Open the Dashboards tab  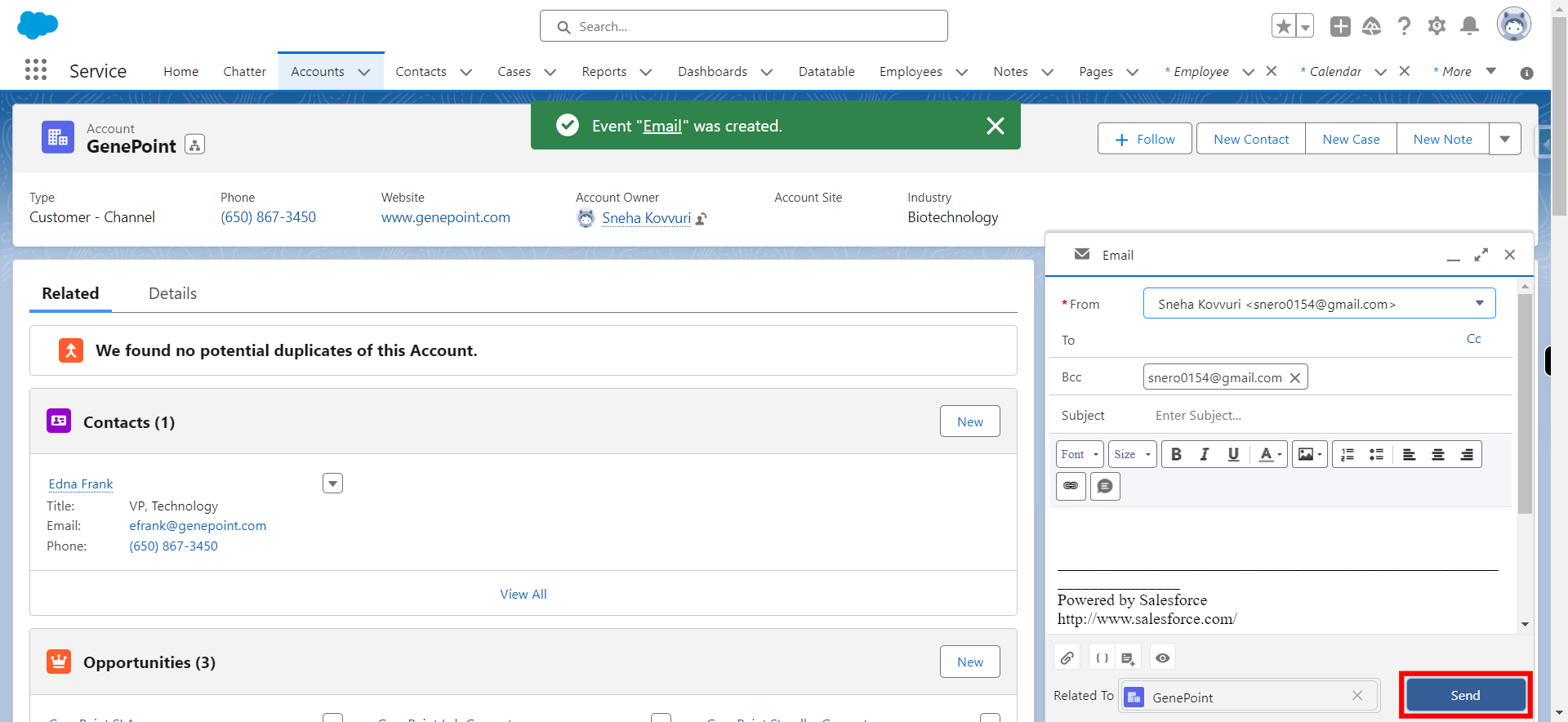point(712,72)
